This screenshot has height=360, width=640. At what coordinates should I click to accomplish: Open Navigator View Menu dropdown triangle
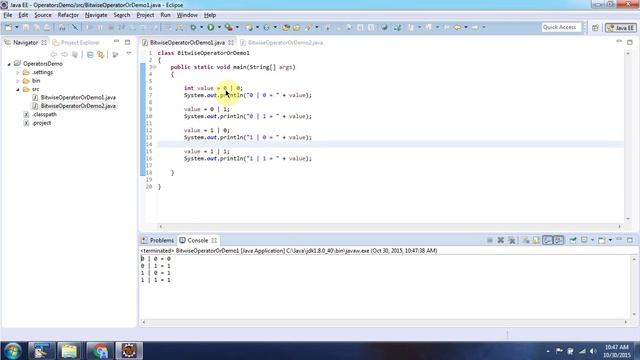pos(129,54)
